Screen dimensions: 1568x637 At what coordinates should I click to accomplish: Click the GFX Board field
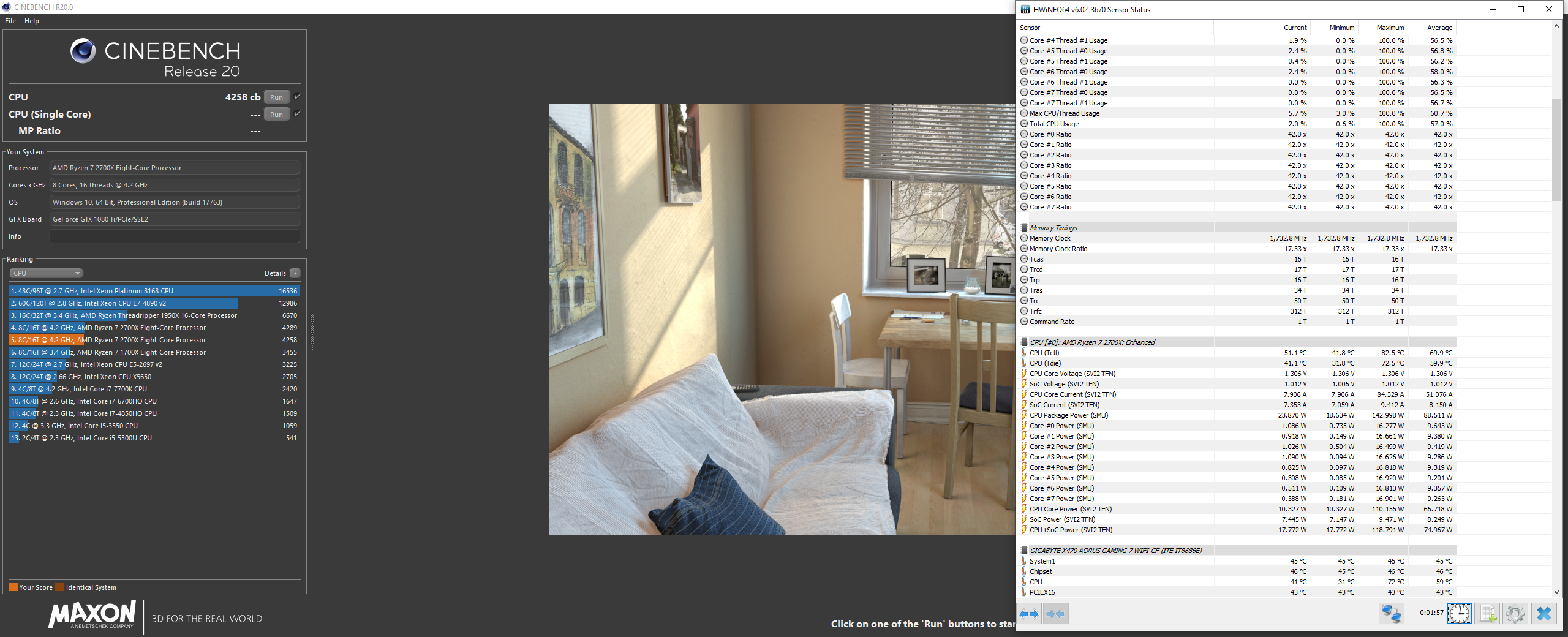(175, 219)
